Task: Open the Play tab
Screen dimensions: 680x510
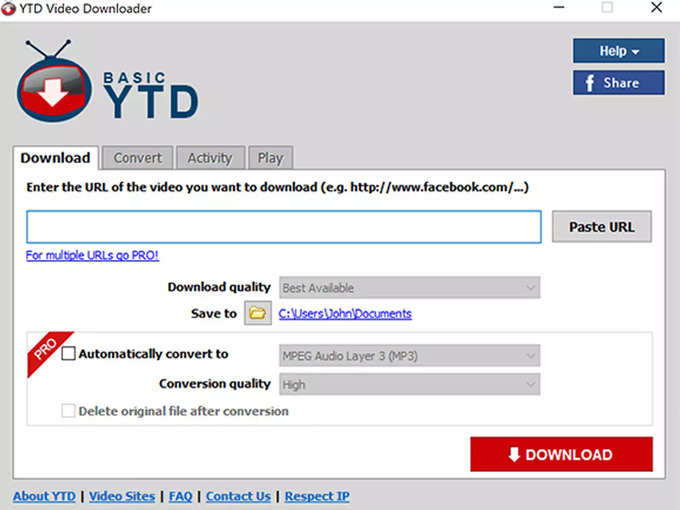Action: point(270,158)
